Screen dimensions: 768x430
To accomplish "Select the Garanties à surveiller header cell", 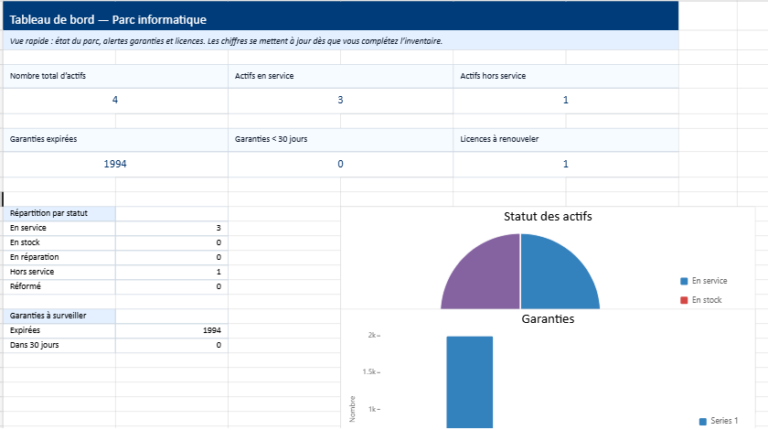I will 59,316.
